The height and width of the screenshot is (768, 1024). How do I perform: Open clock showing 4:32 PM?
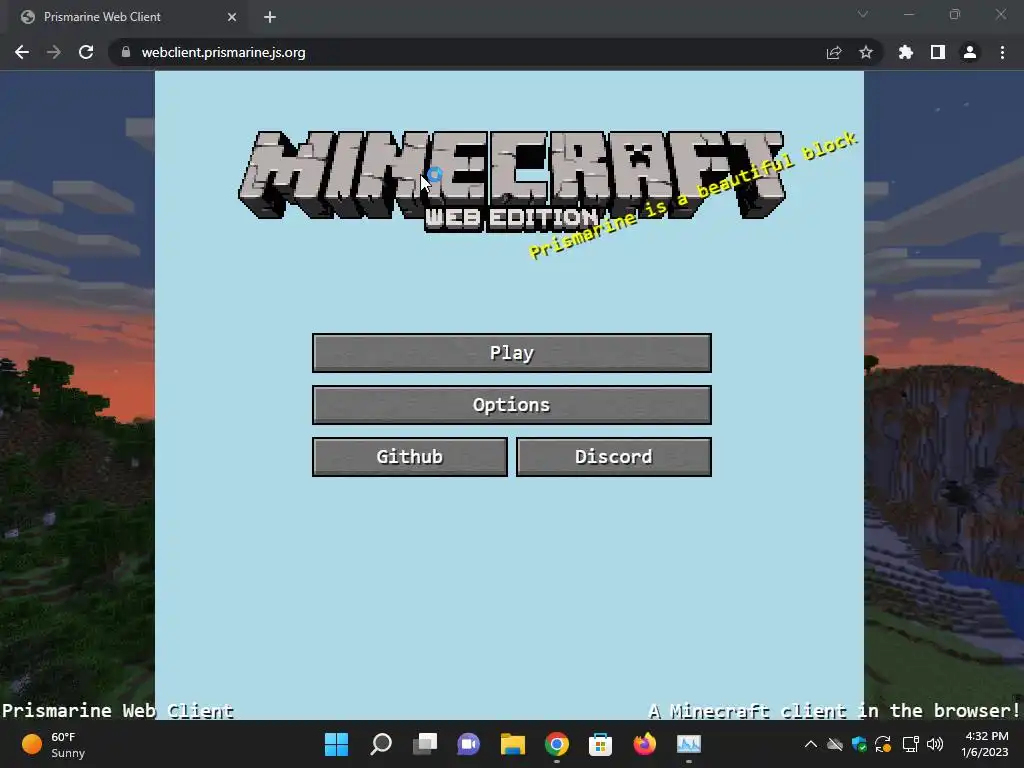coord(985,744)
